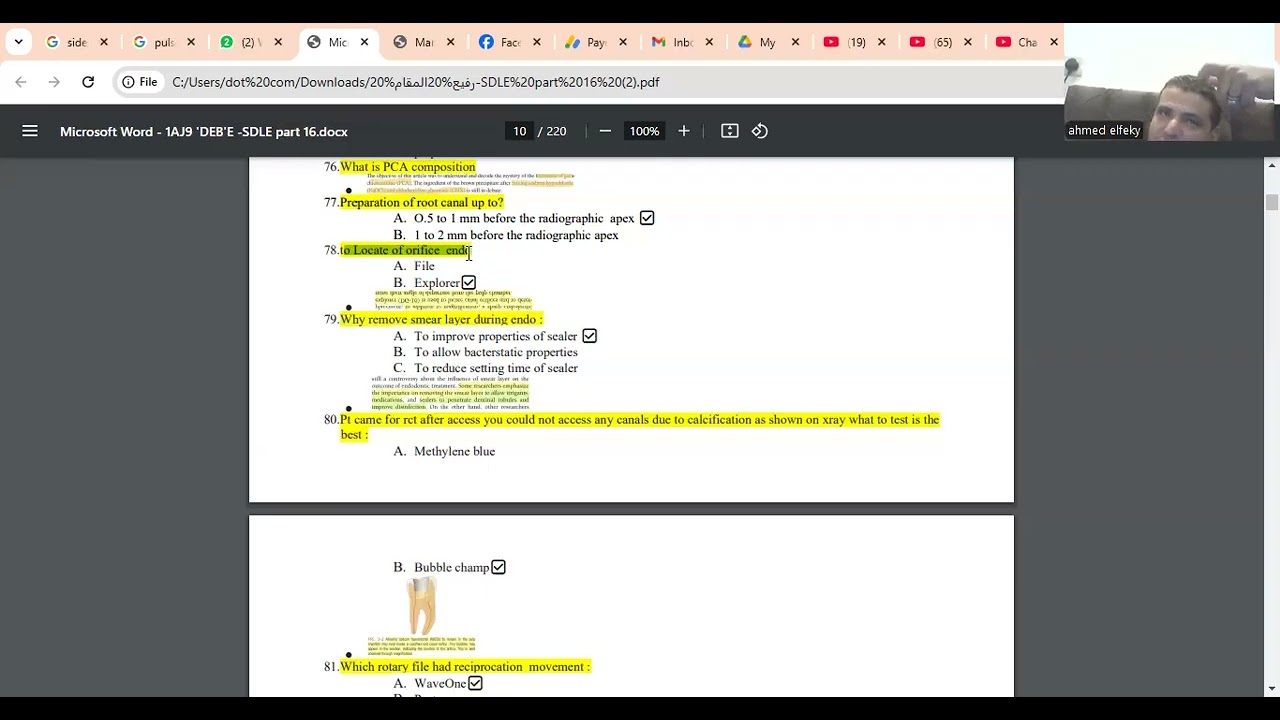Click the 100% zoom level field
Image resolution: width=1280 pixels, height=720 pixels.
pyautogui.click(x=644, y=131)
